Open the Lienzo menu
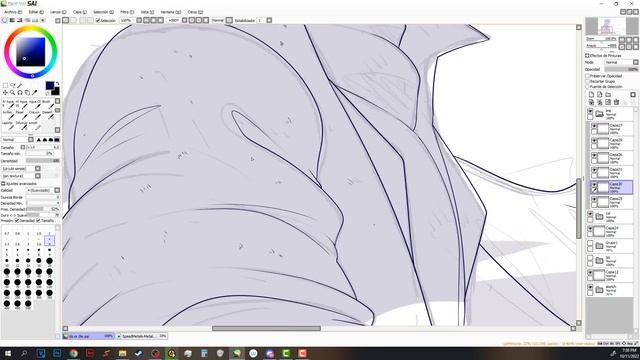Viewport: 640px width, 360px height. (58, 12)
